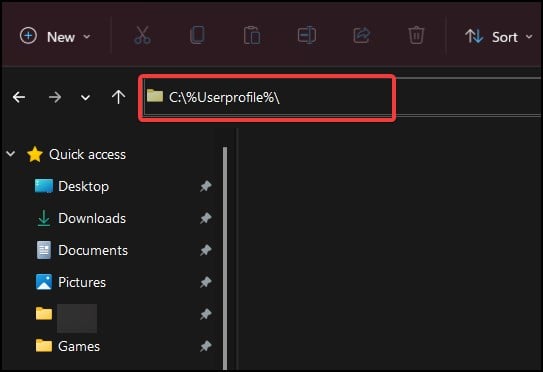Image resolution: width=543 pixels, height=372 pixels.
Task: Click the Paste clipboard icon
Action: (252, 35)
